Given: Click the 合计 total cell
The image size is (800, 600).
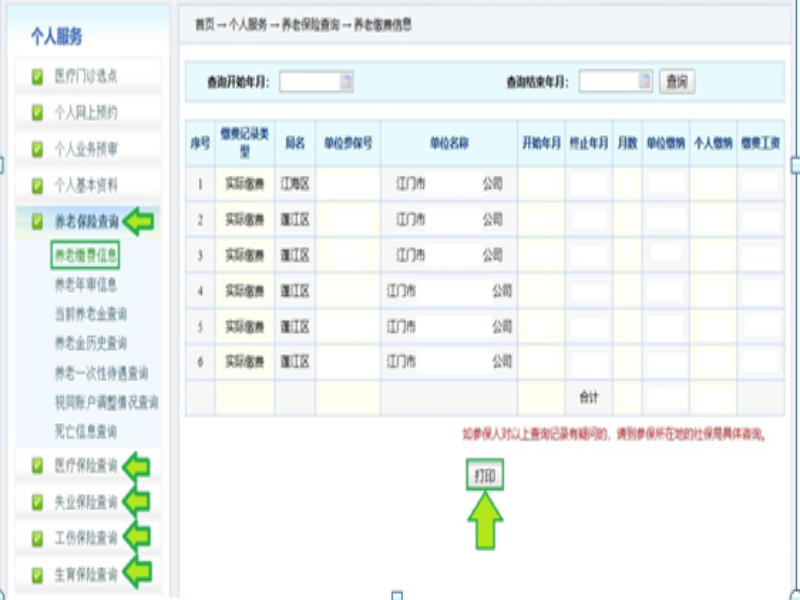Looking at the screenshot, I should pyautogui.click(x=589, y=397).
